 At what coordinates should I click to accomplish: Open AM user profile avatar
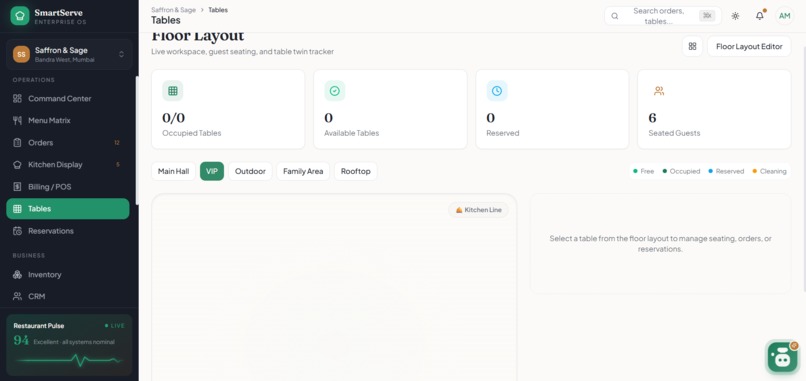[784, 16]
